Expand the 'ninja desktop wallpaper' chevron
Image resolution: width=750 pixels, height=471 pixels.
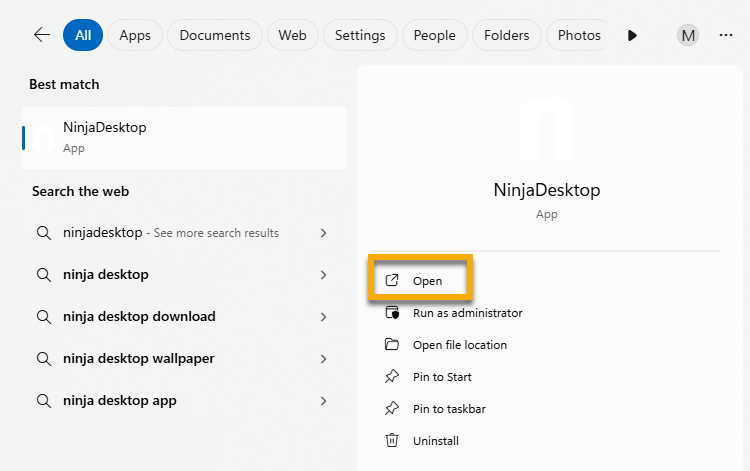pos(323,359)
